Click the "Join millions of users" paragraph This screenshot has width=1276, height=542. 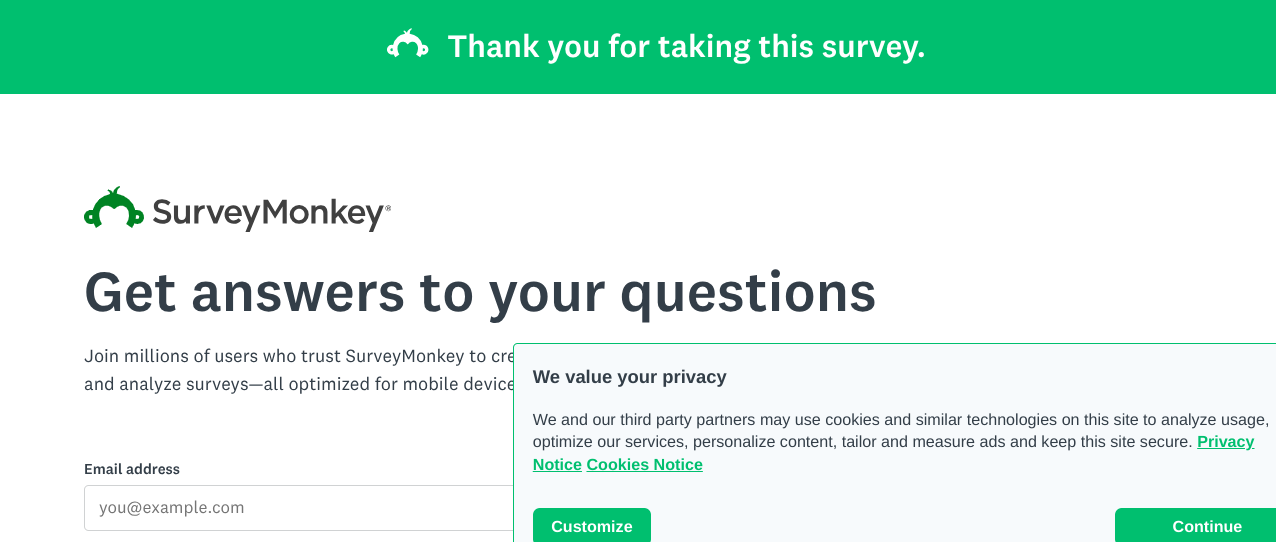[x=298, y=356]
